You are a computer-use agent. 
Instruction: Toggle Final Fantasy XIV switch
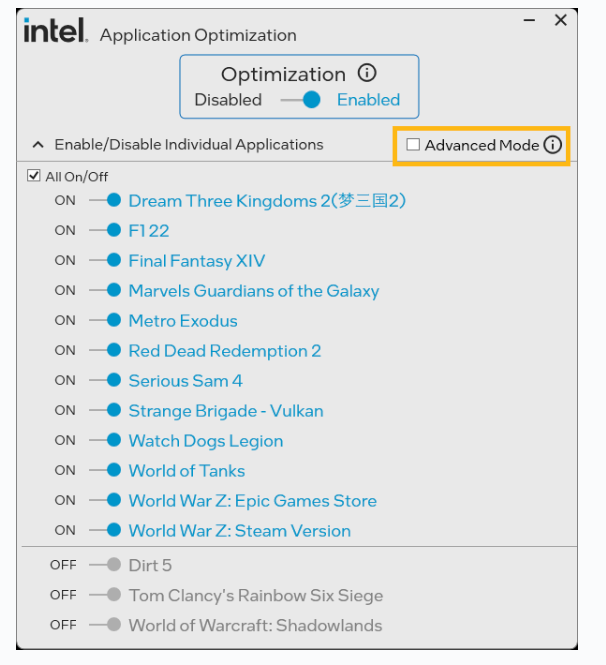coord(105,260)
